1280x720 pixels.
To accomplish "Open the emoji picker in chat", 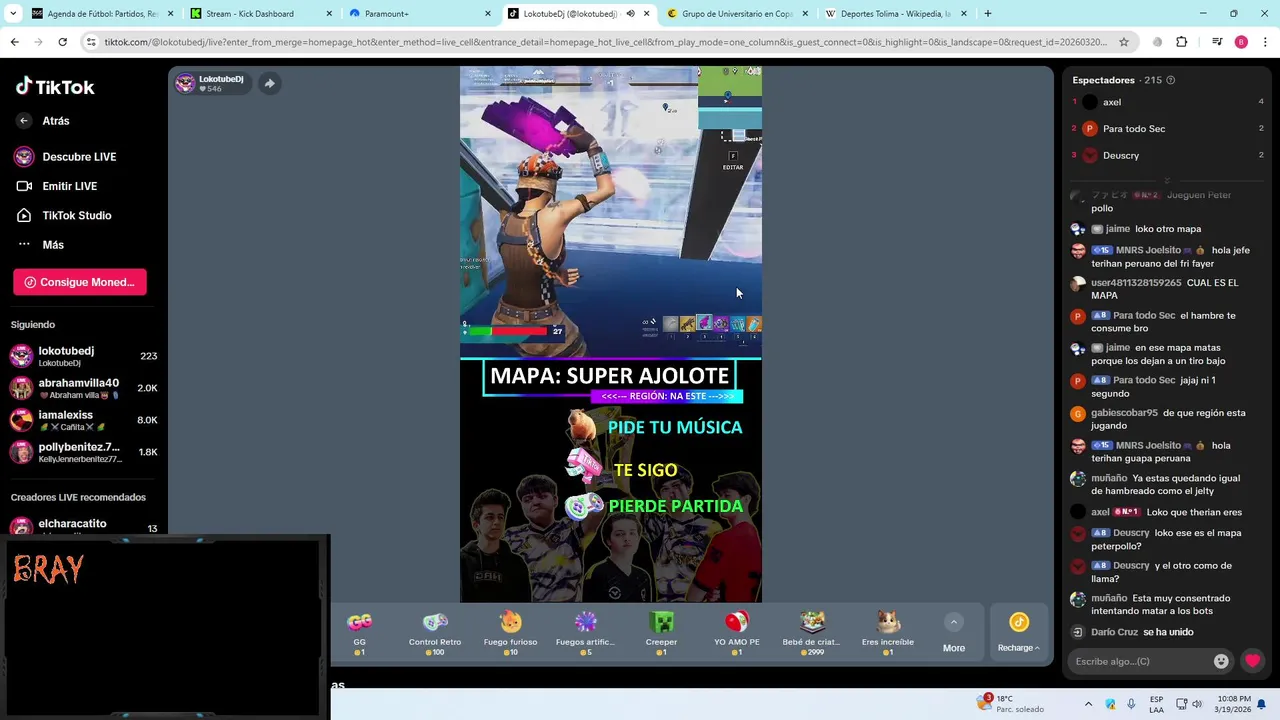I will click(1221, 661).
